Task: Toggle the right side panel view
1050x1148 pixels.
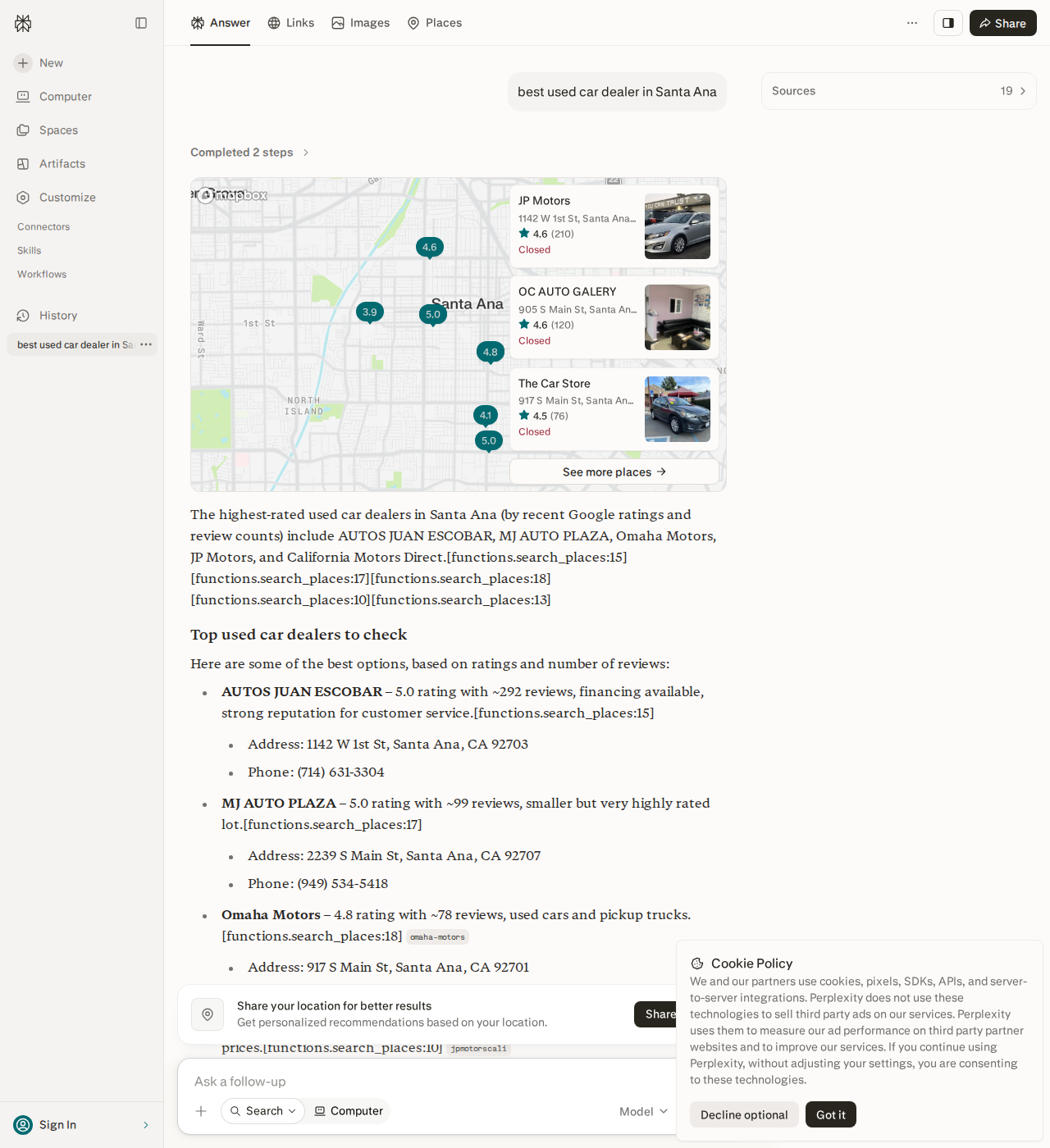Action: point(948,23)
